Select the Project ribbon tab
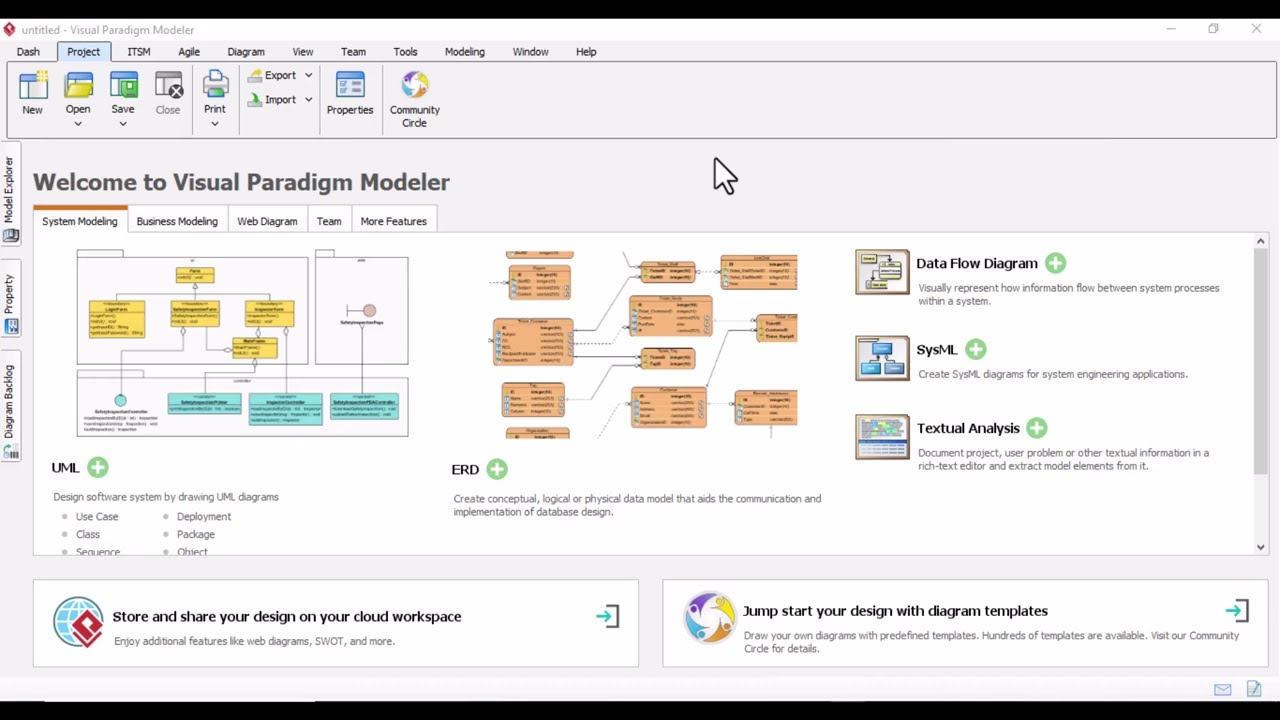The width and height of the screenshot is (1280, 720). 84,52
